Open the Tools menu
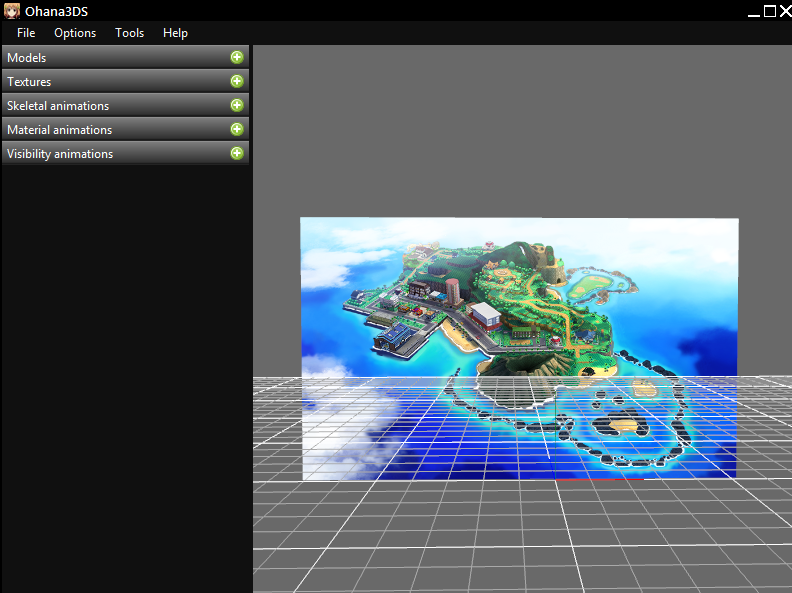This screenshot has width=792, height=593. point(129,33)
